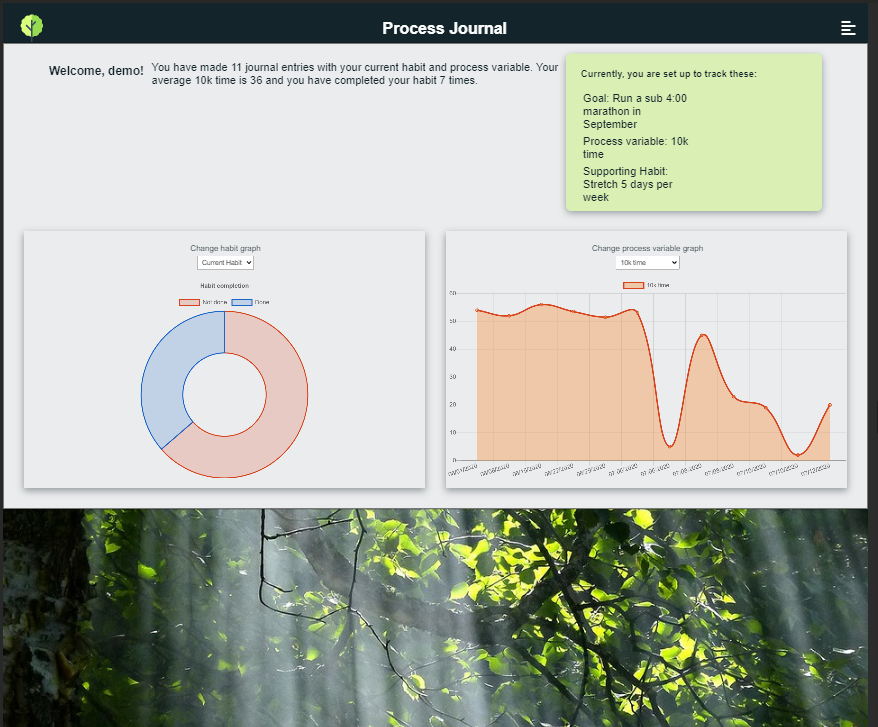Open the Current Habit dropdown

[225, 262]
